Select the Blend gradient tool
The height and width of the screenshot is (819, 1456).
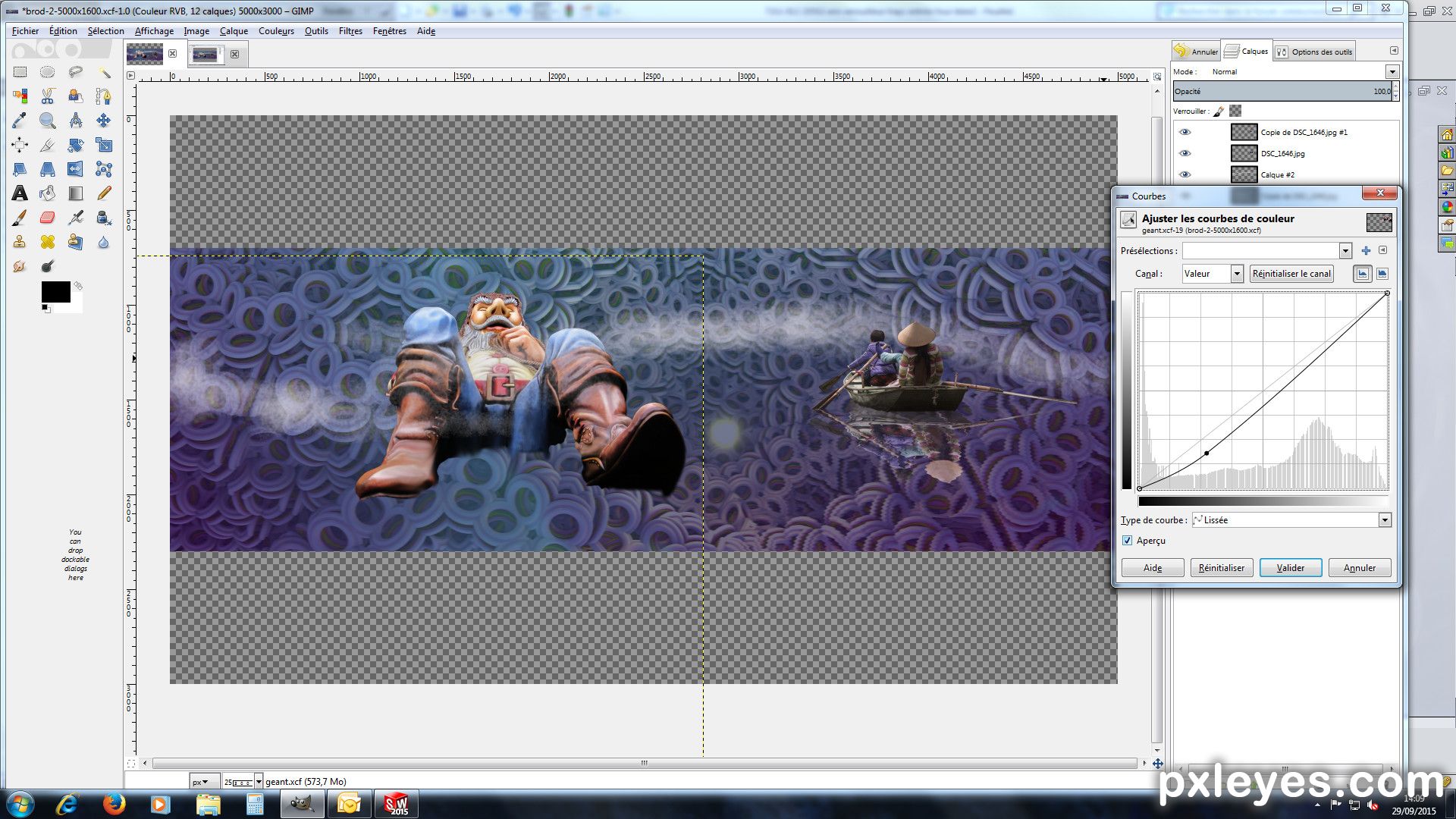pos(75,193)
